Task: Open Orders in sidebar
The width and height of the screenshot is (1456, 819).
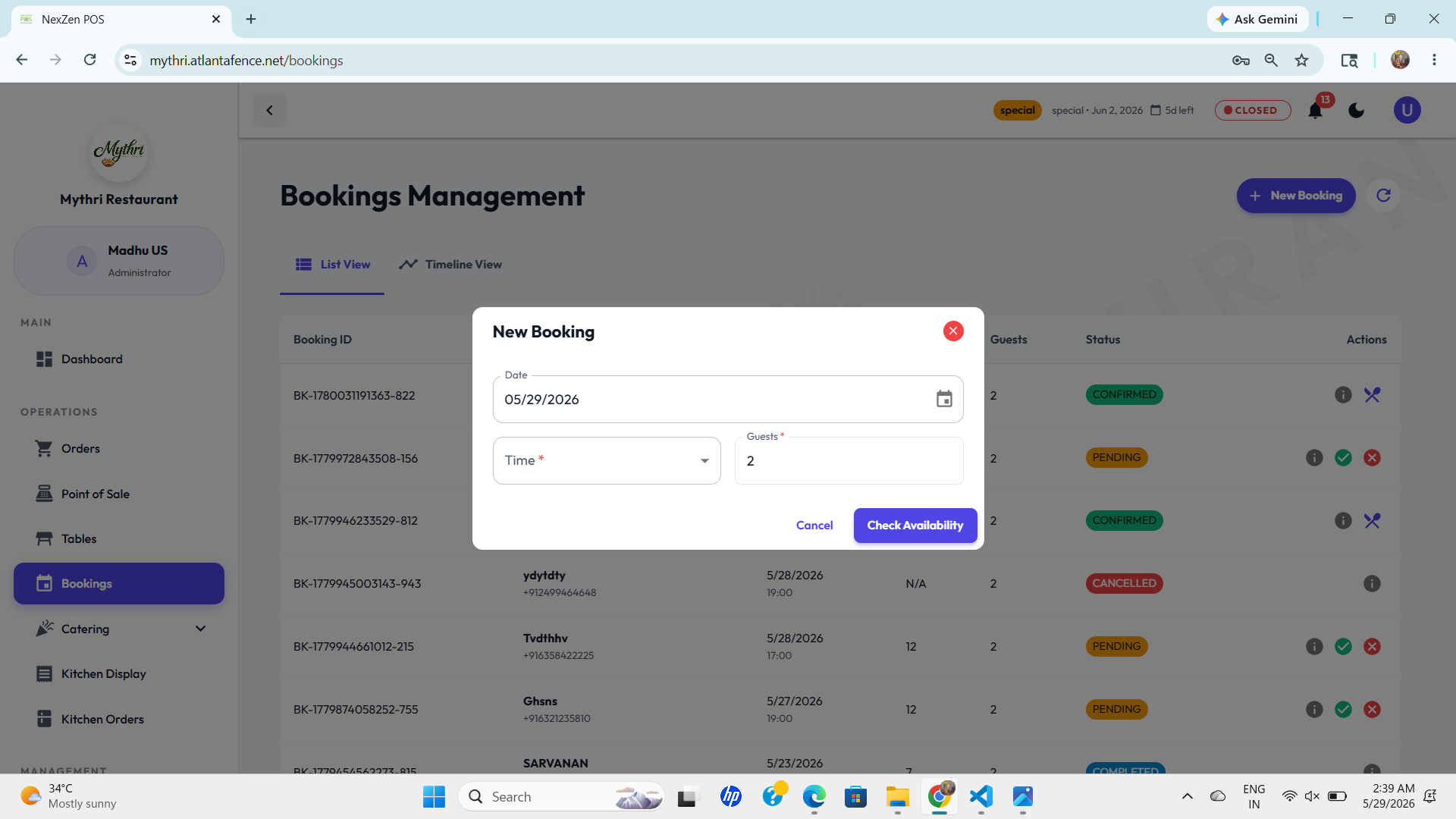Action: [119, 449]
